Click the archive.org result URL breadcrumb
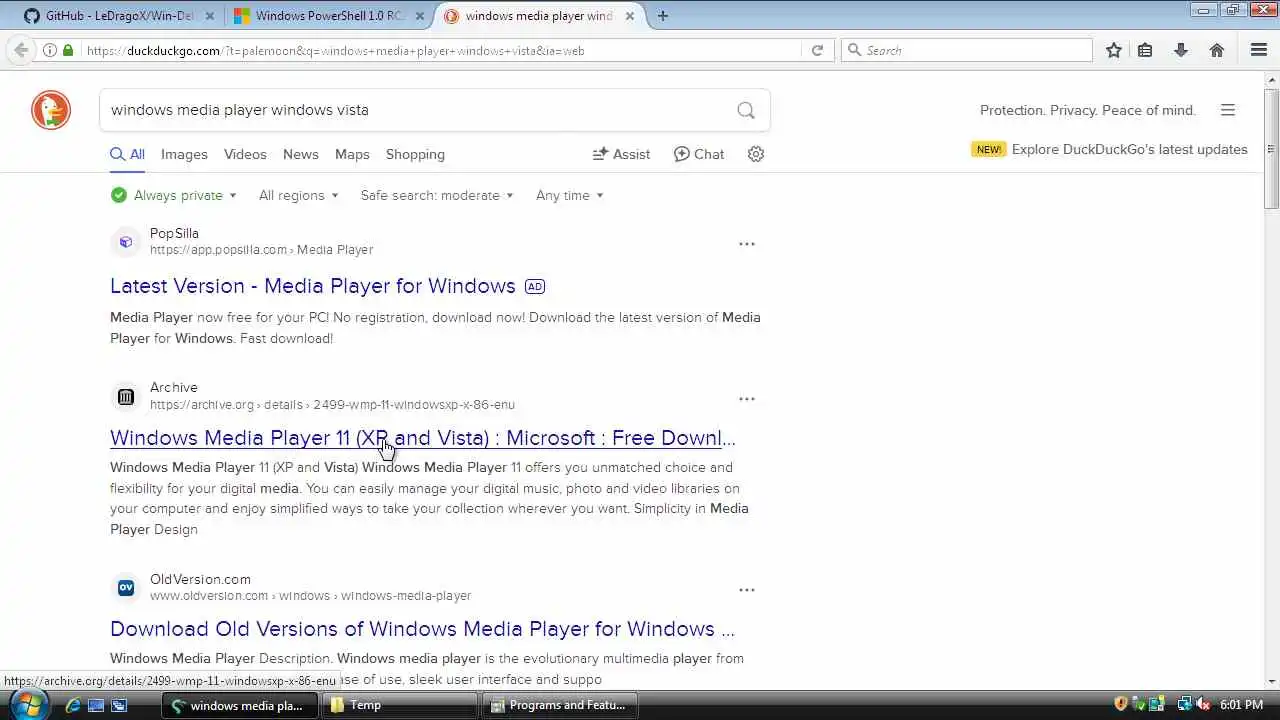 point(332,405)
